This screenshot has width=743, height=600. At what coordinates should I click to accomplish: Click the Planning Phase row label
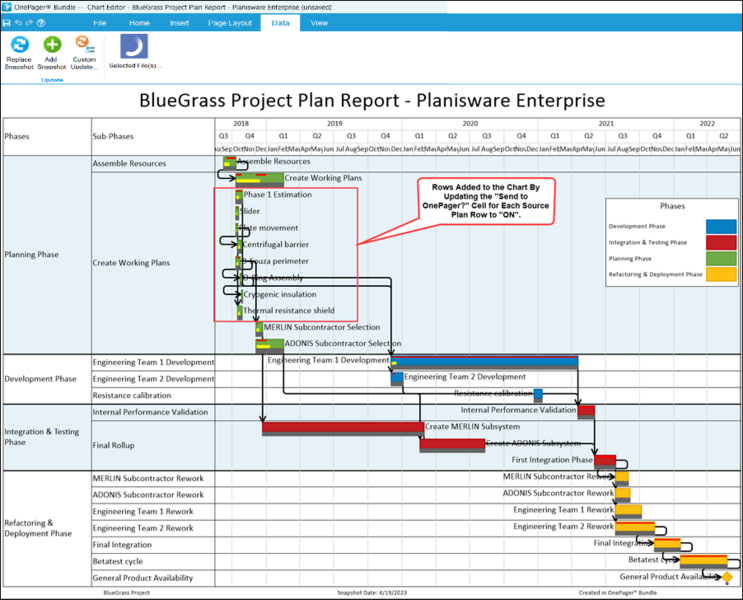click(x=32, y=255)
